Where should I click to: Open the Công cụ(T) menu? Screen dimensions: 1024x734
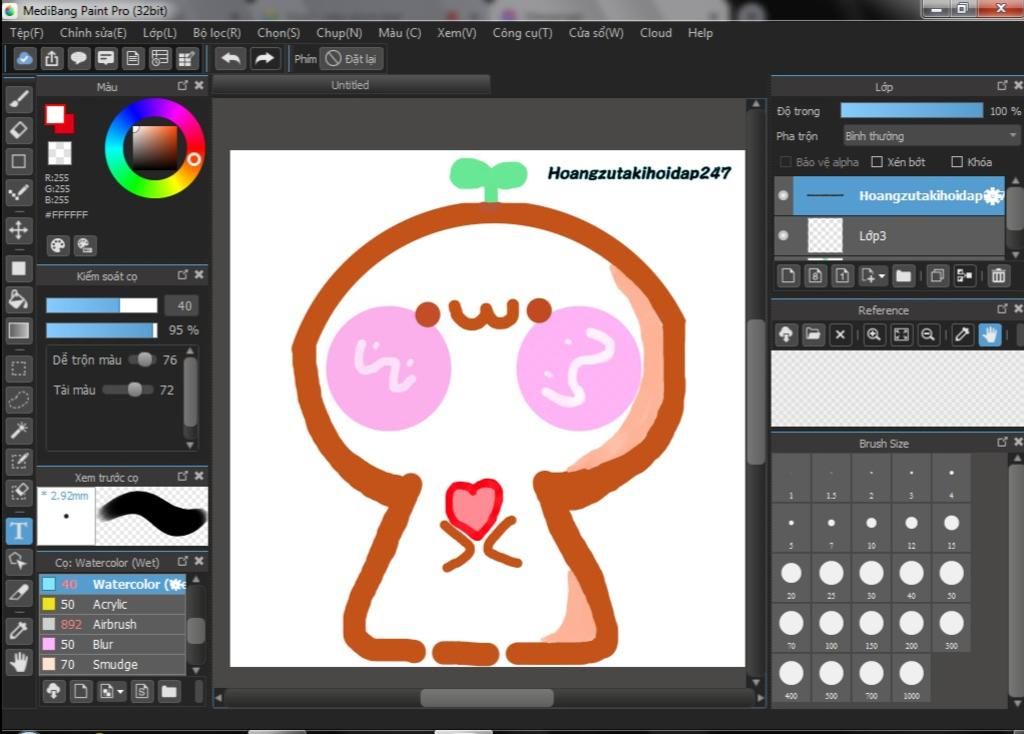pyautogui.click(x=522, y=33)
